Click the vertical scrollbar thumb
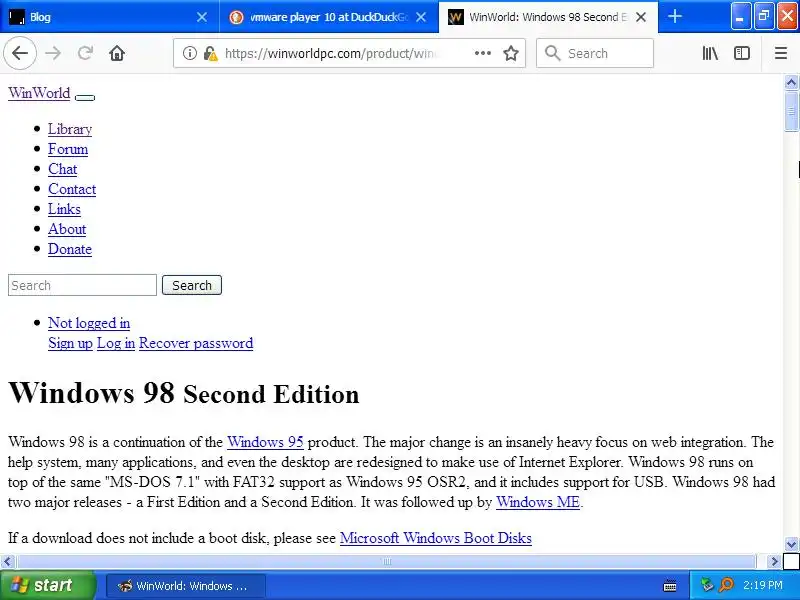 (x=791, y=111)
